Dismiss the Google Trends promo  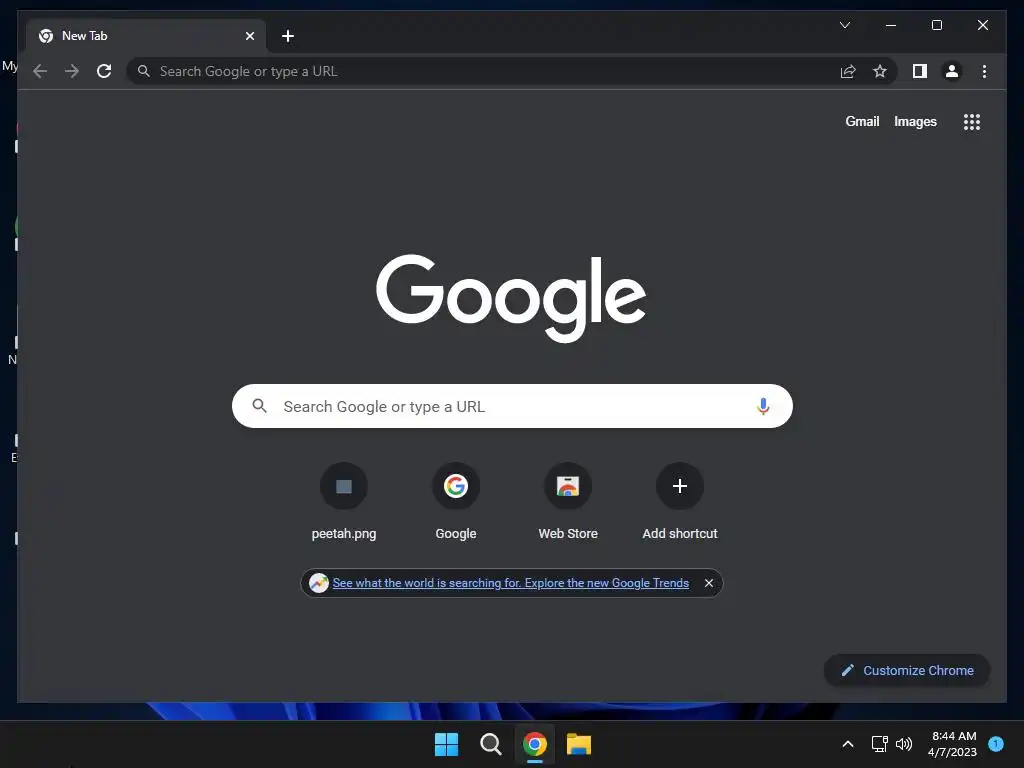point(709,583)
